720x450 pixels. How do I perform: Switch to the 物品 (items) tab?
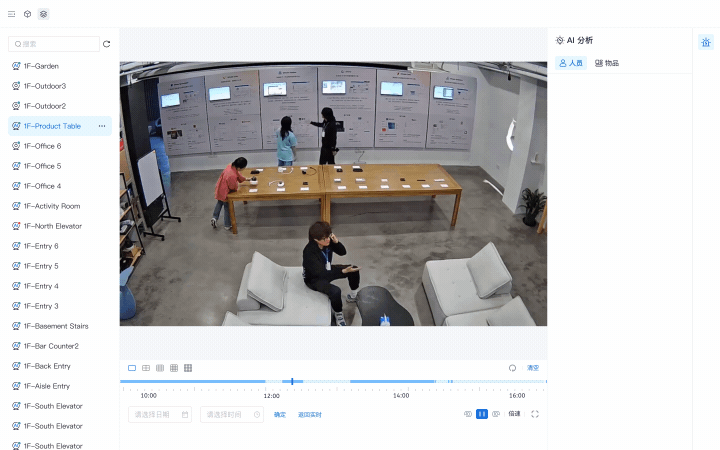click(607, 63)
